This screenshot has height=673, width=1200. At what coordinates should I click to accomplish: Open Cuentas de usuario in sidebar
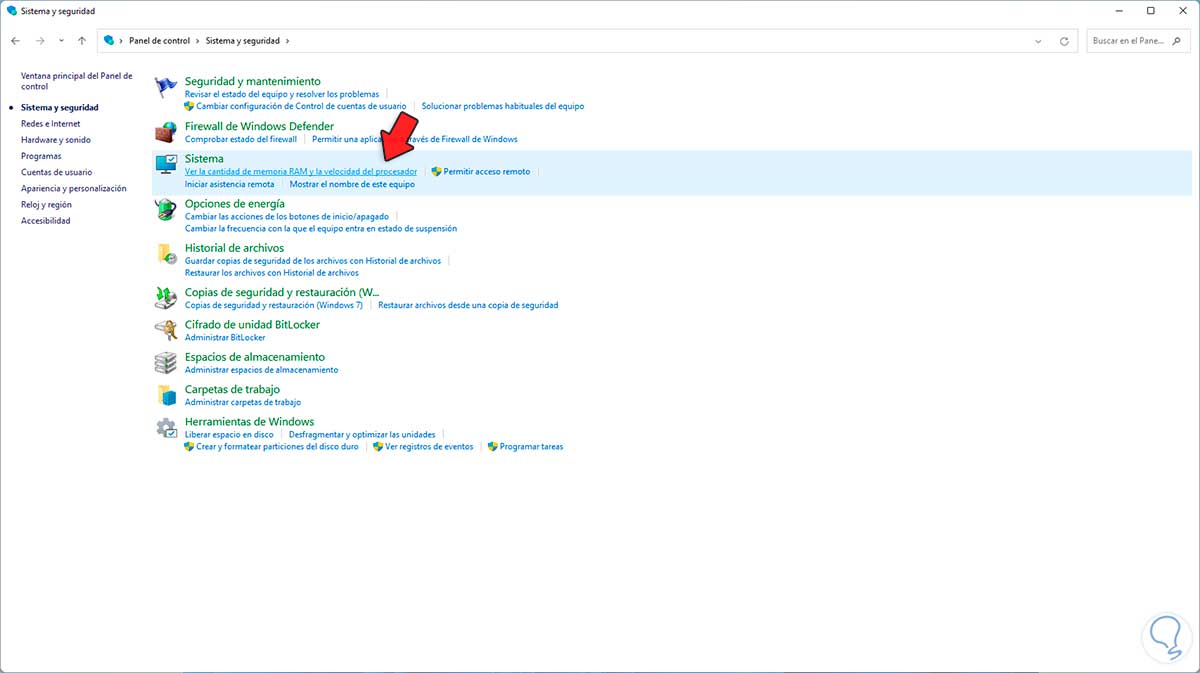[56, 172]
